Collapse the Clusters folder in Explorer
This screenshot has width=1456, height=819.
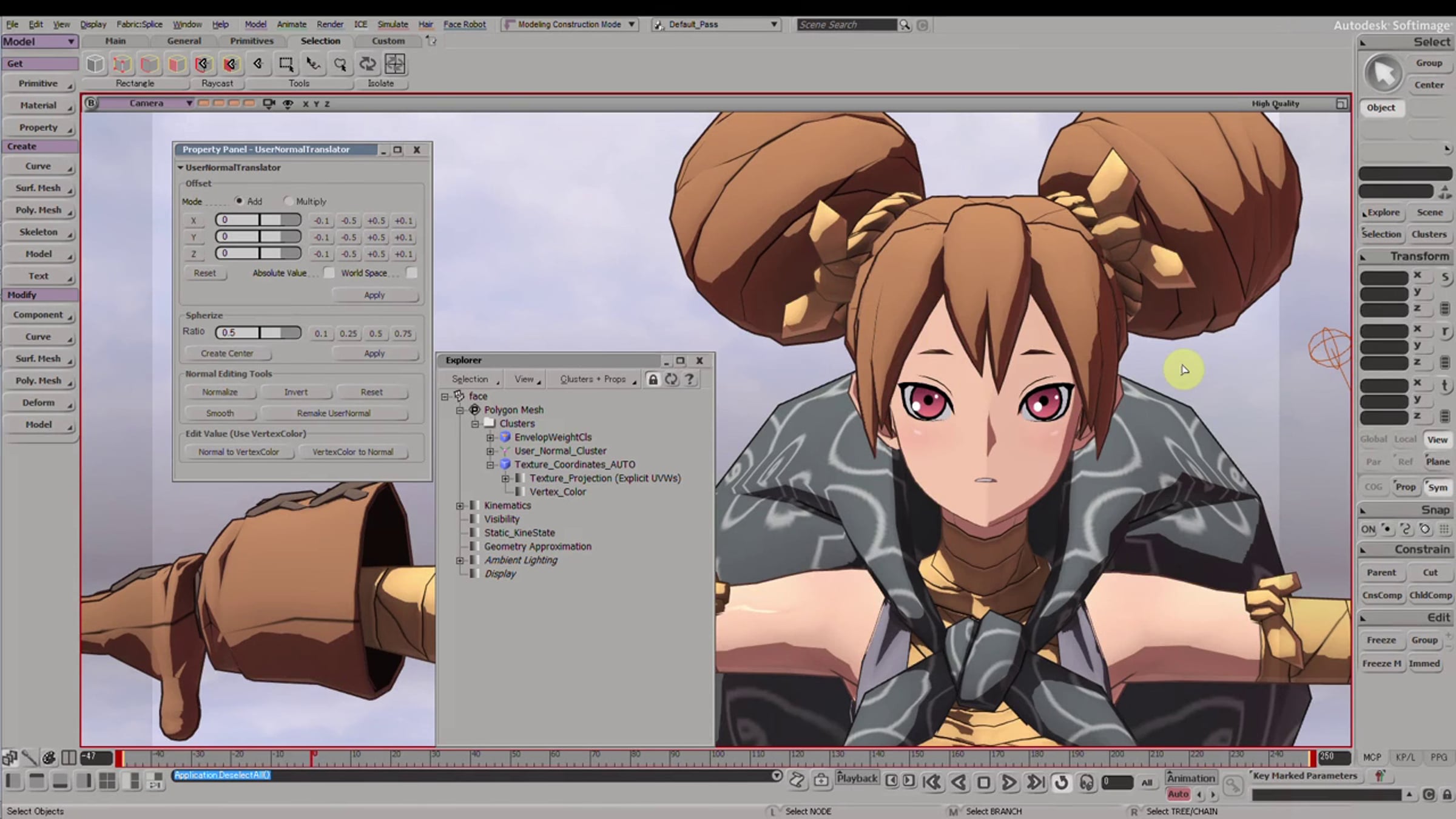tap(475, 423)
